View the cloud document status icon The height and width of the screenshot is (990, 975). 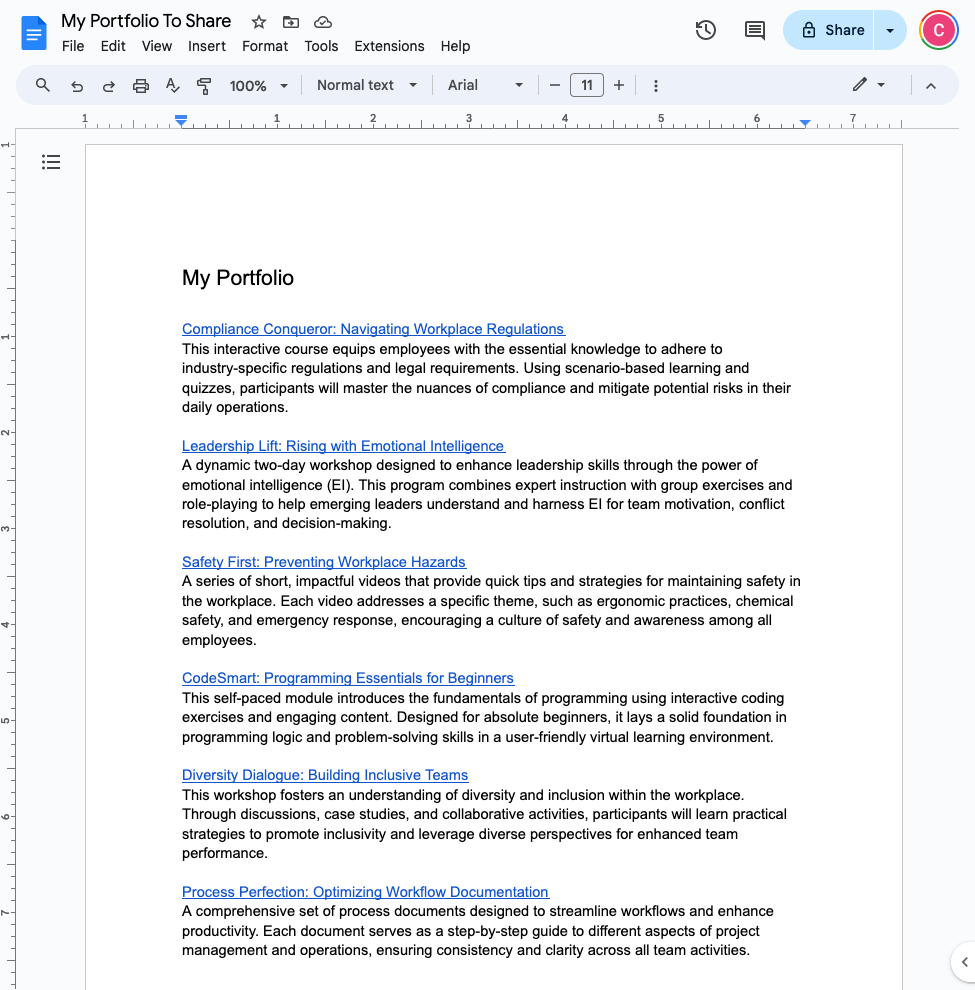point(323,22)
